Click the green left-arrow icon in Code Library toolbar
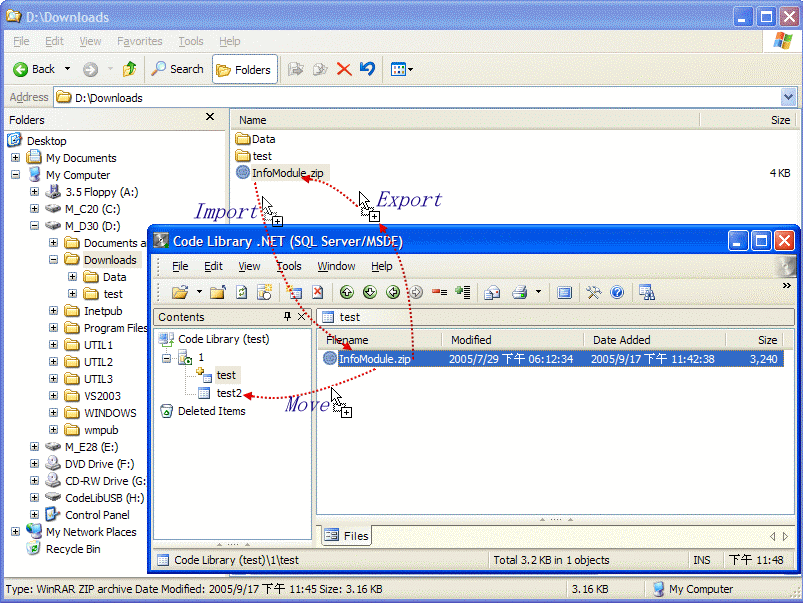Image resolution: width=803 pixels, height=603 pixels. (393, 293)
